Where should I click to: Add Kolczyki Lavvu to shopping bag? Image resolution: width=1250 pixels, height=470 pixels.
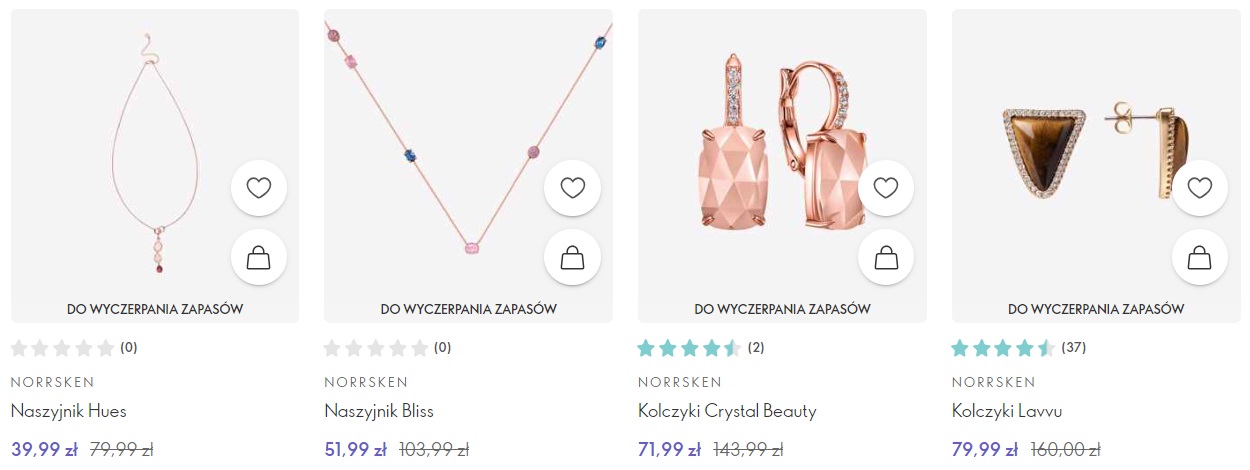click(1200, 257)
